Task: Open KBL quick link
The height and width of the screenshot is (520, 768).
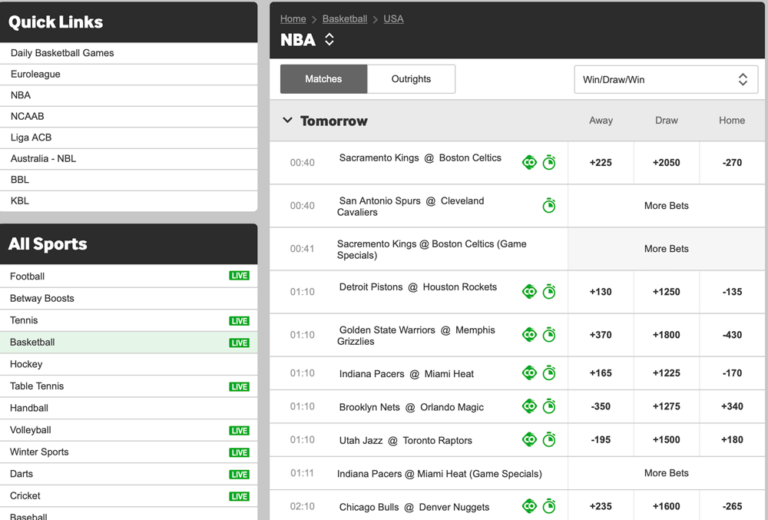Action: tap(128, 200)
